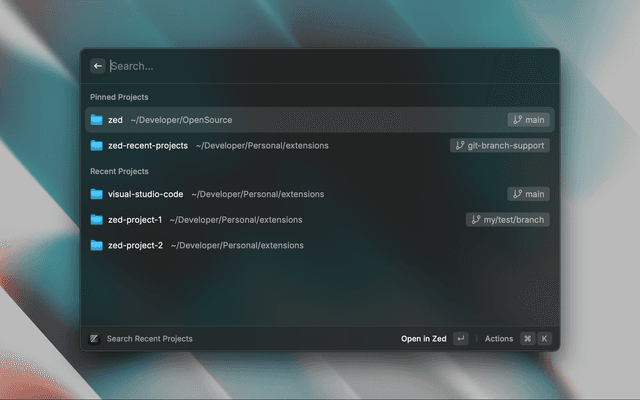Screen dimensions: 640x400
Task: Click the Enter key icon in footer
Action: tap(460, 339)
